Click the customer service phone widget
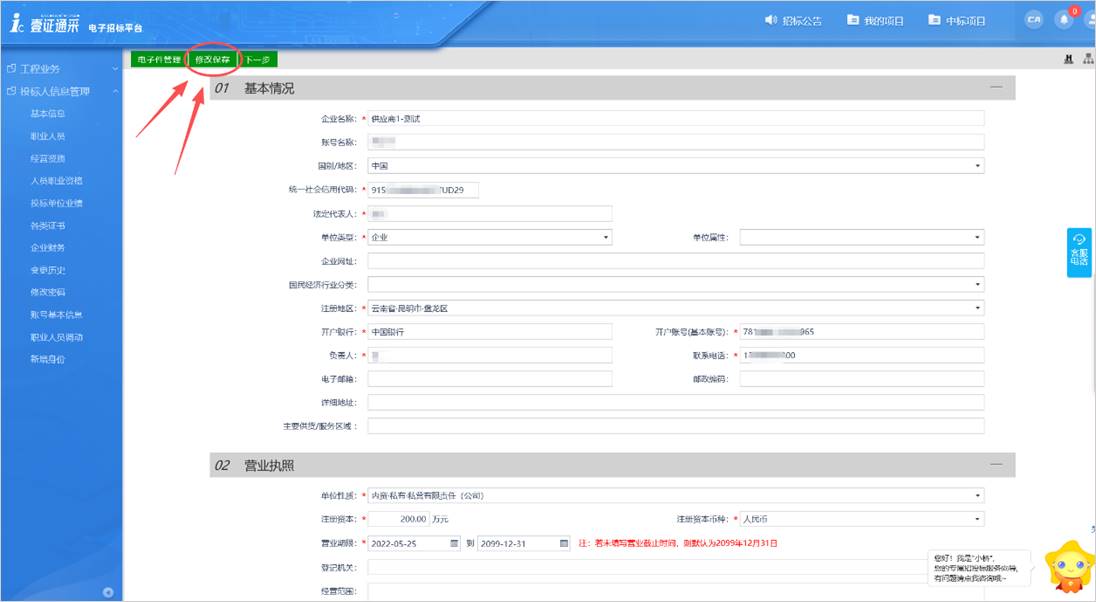The height and width of the screenshot is (602, 1096). (1079, 253)
